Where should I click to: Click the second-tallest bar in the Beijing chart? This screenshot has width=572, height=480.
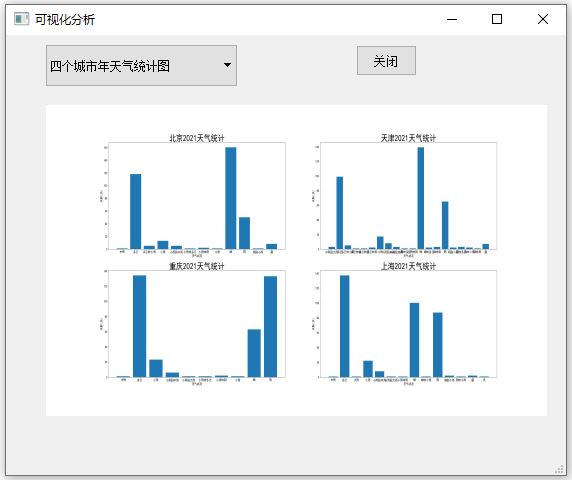coord(136,212)
